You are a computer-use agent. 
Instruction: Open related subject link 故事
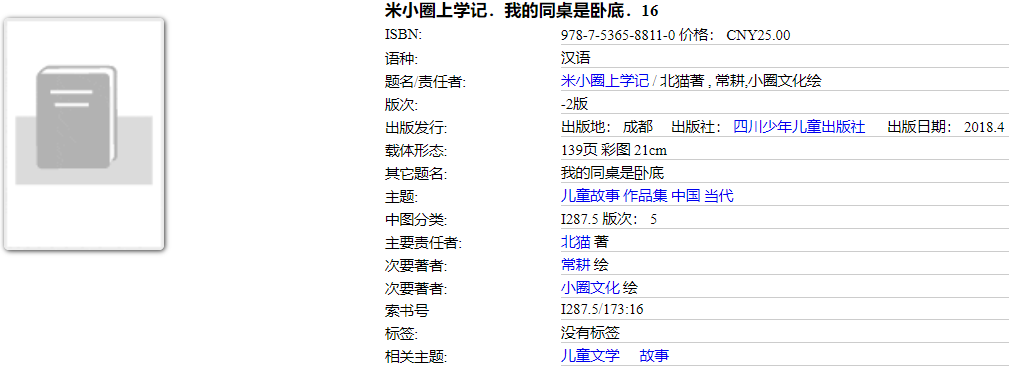[654, 356]
